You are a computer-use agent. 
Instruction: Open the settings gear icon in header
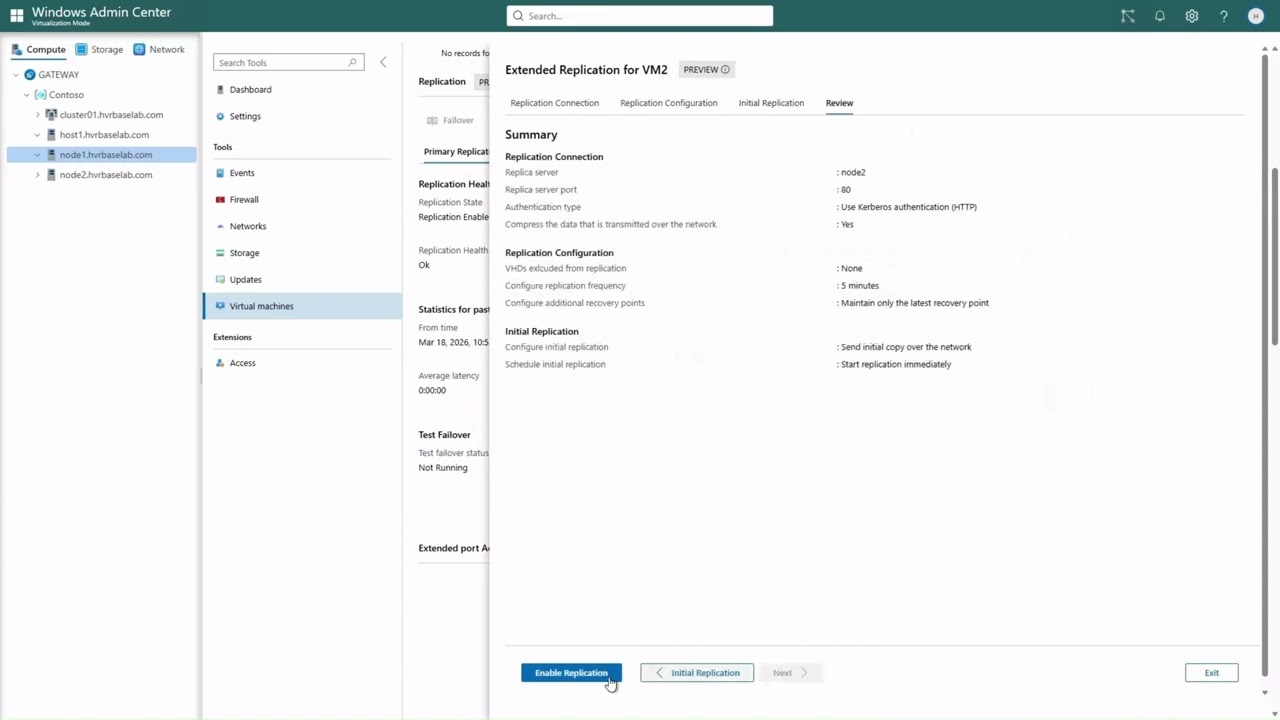(1192, 16)
